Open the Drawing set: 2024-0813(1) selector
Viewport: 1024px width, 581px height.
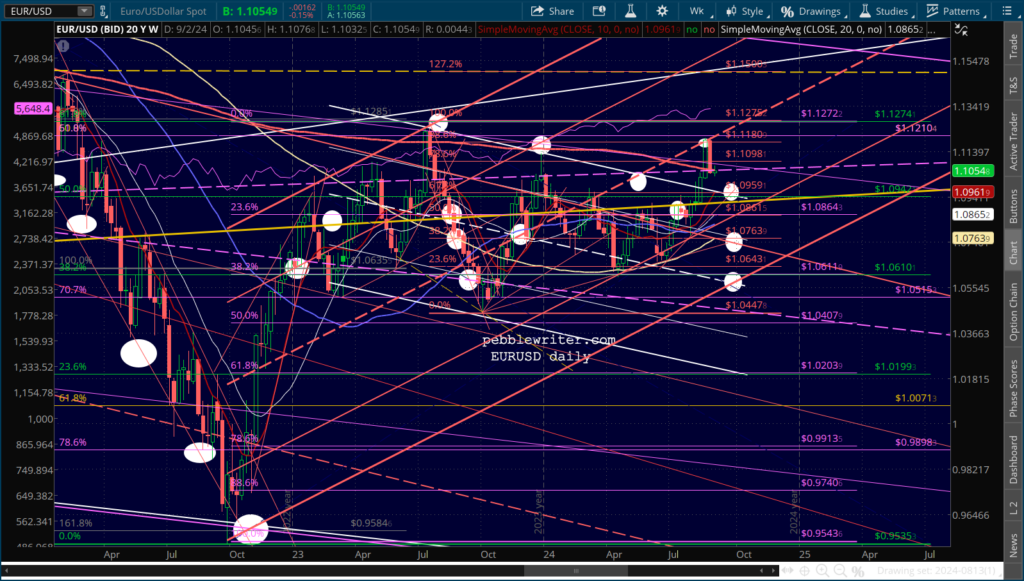[x=939, y=571]
